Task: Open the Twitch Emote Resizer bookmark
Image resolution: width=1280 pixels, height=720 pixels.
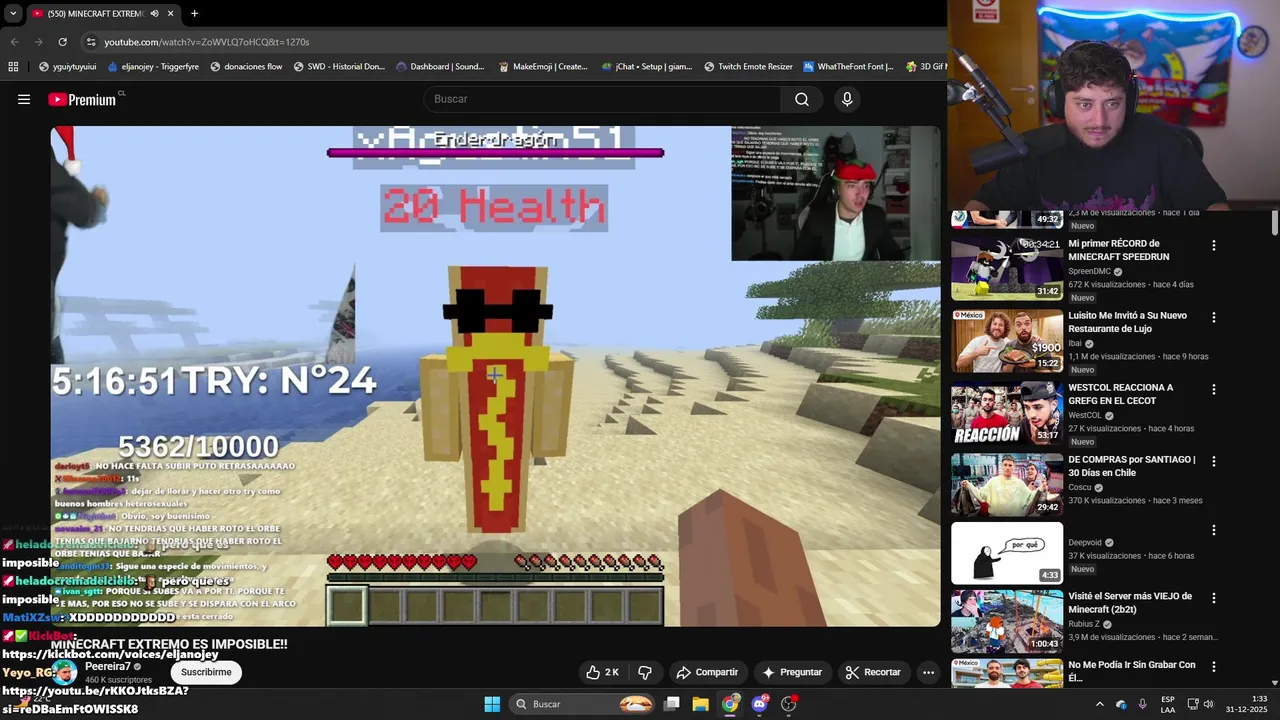Action: click(748, 67)
